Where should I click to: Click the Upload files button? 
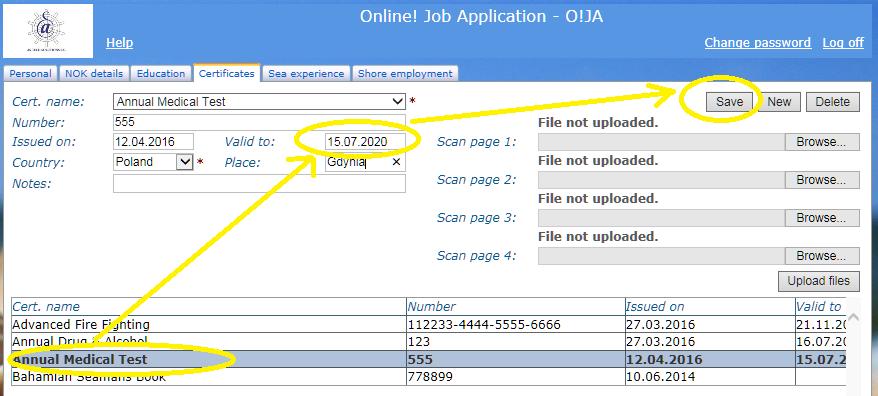[x=819, y=281]
